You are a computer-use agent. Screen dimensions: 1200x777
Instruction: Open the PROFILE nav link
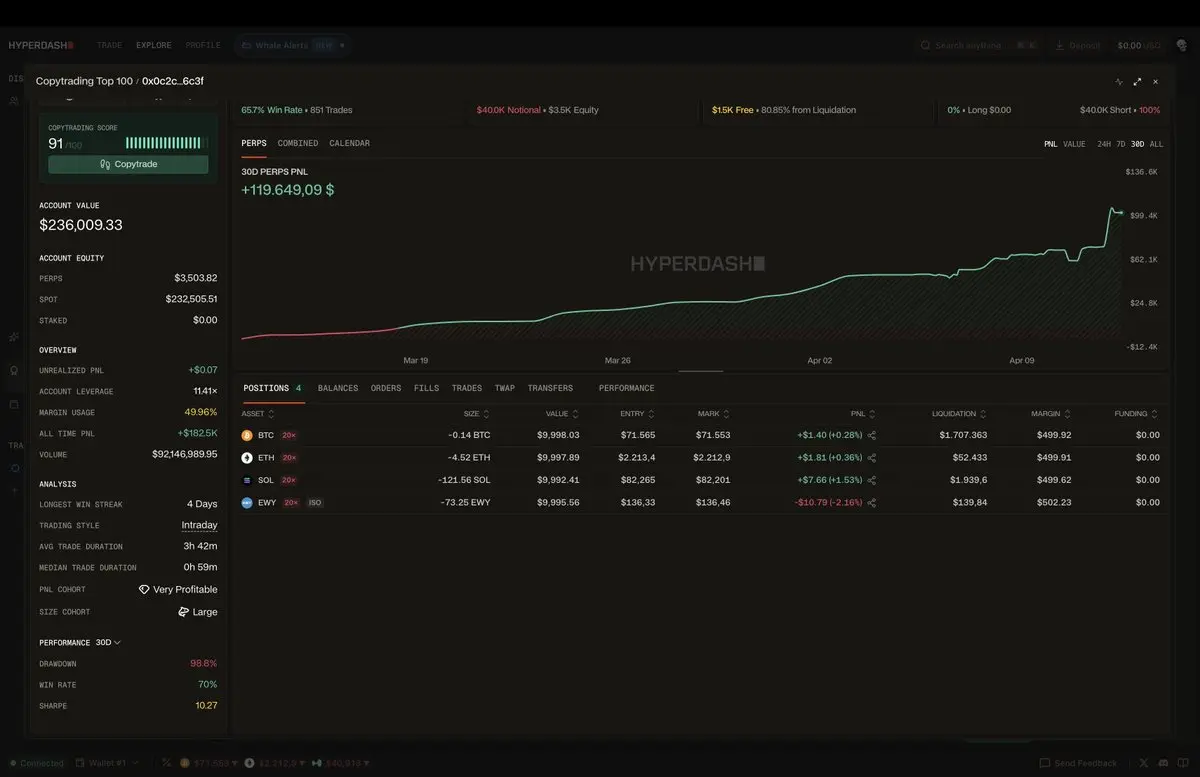[203, 45]
